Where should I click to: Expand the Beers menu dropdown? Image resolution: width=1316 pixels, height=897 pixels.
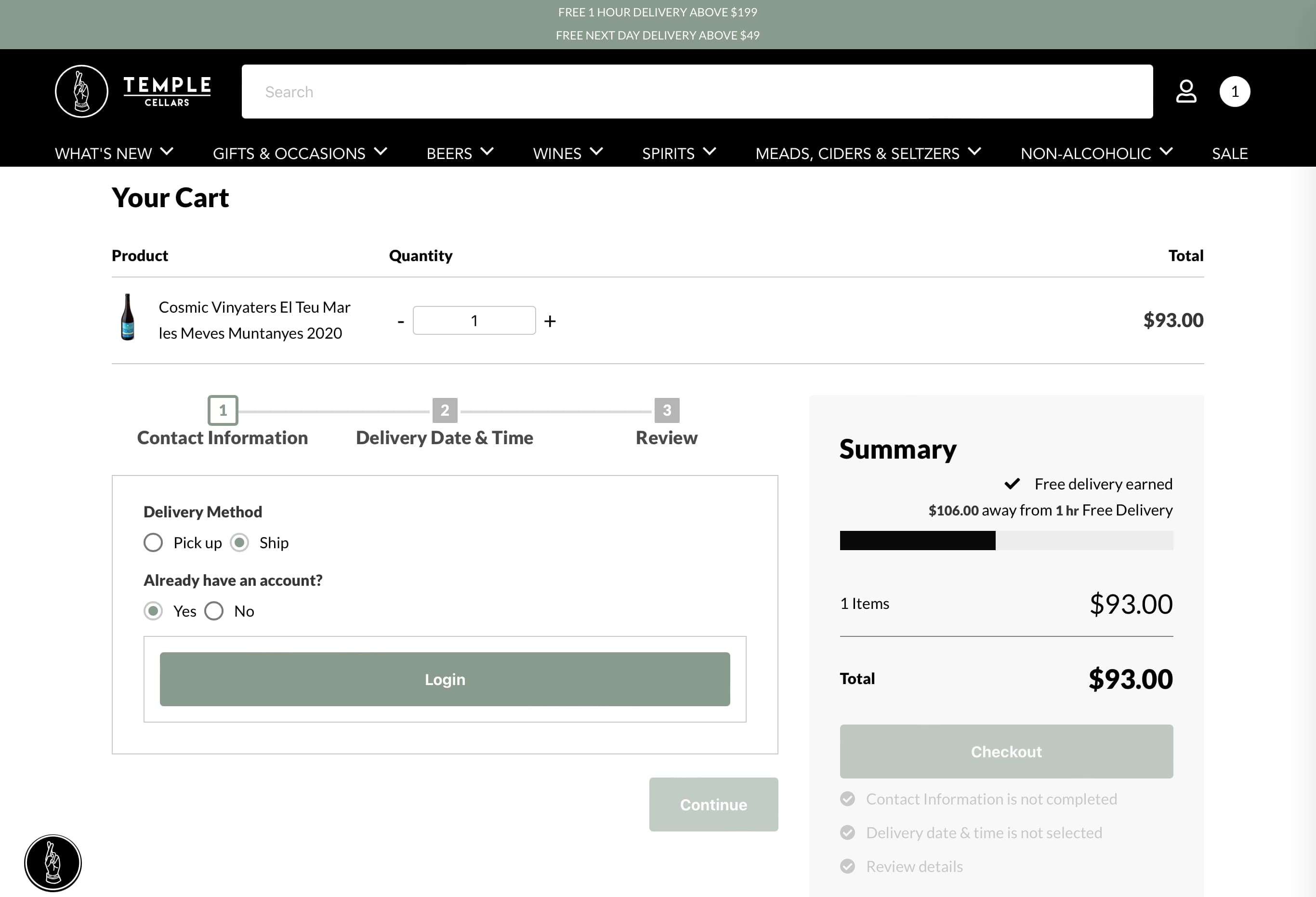pos(459,153)
